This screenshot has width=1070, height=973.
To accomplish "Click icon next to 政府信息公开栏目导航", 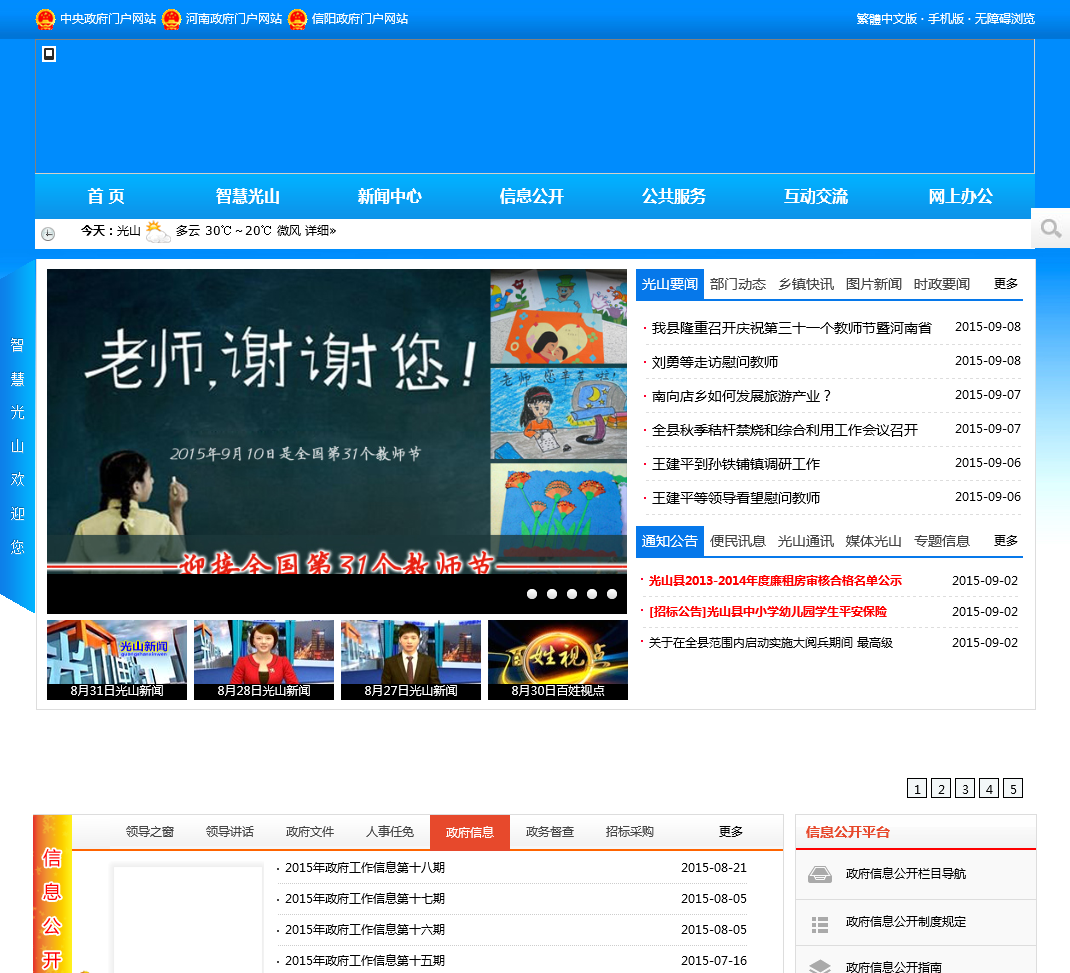I will click(x=820, y=874).
